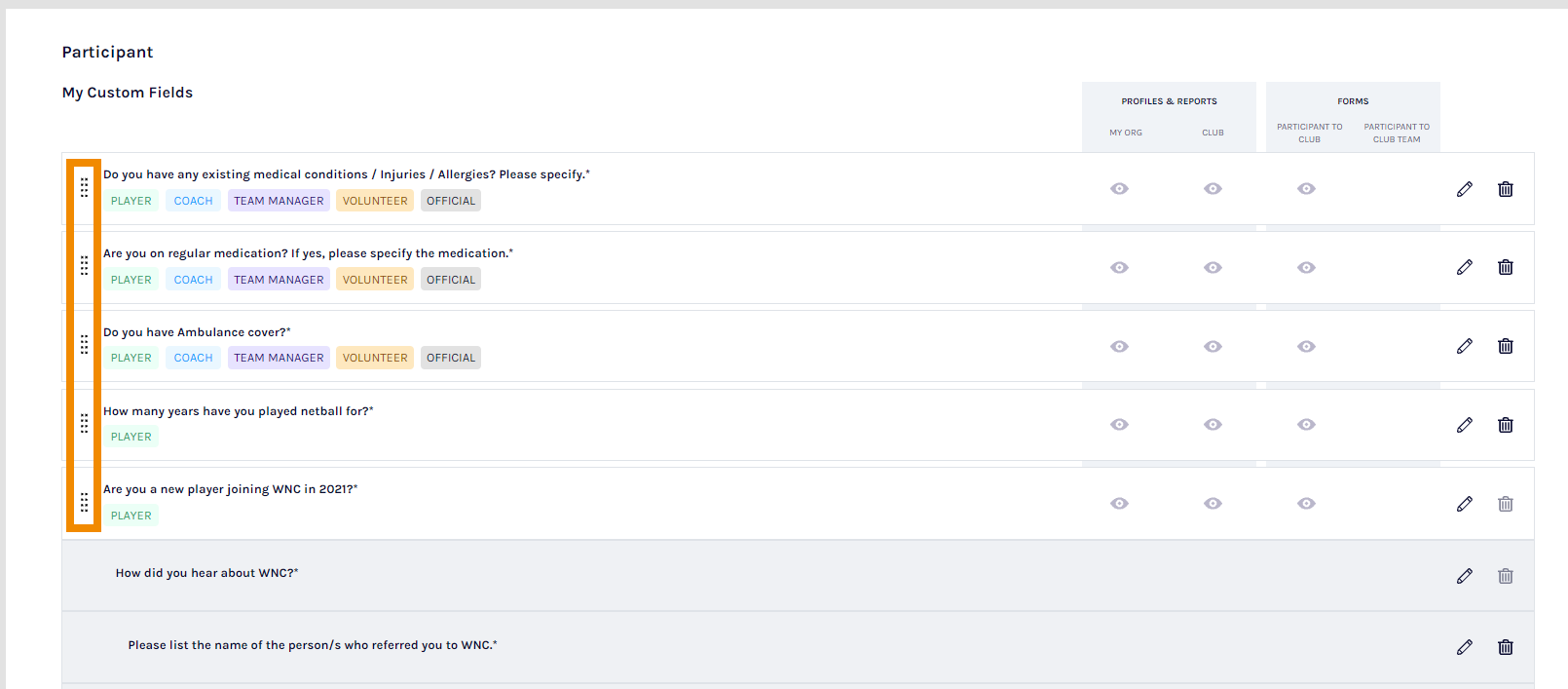
Task: Edit the new player joining WNC question
Action: pyautogui.click(x=1464, y=504)
